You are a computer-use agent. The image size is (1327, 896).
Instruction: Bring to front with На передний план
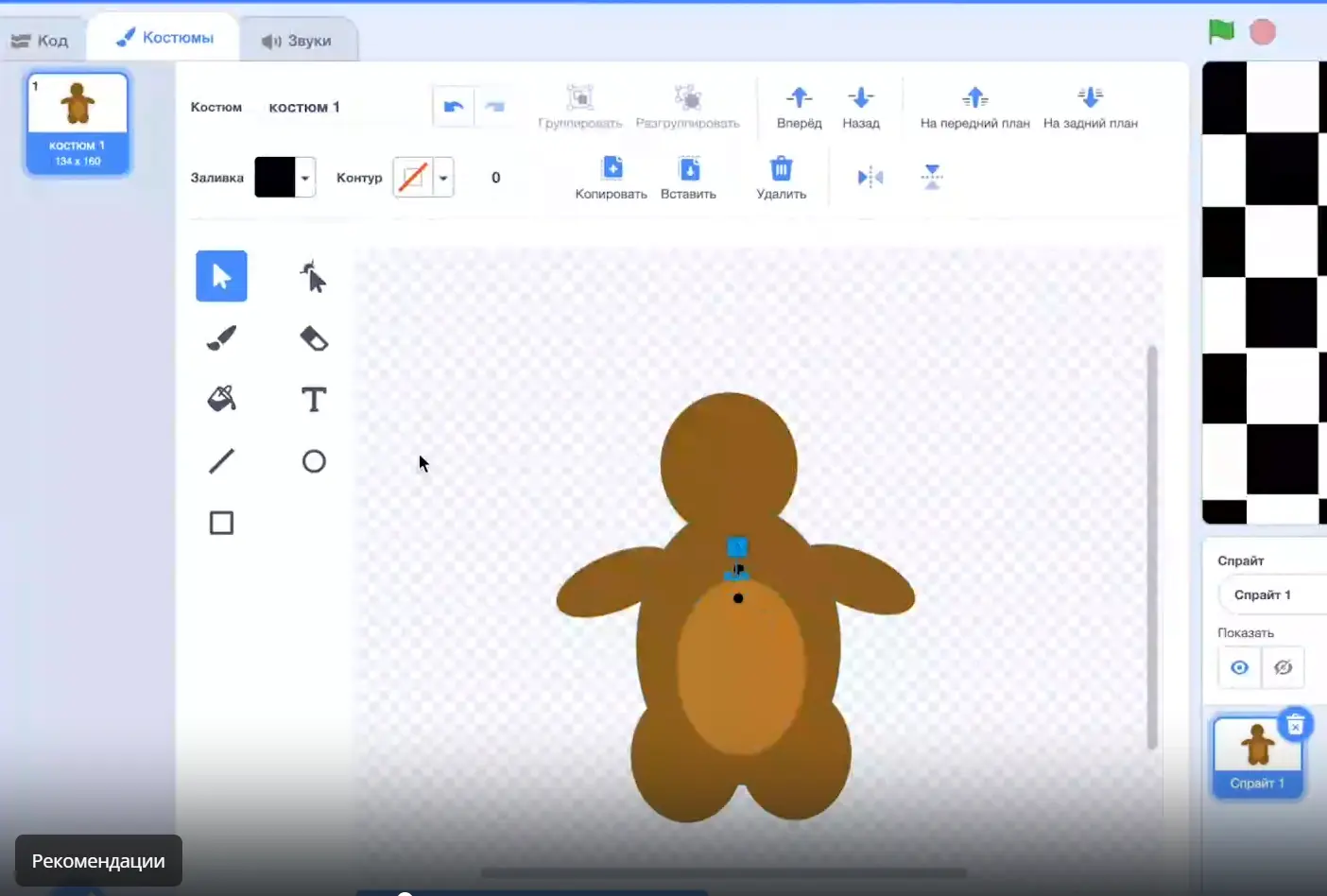click(974, 108)
